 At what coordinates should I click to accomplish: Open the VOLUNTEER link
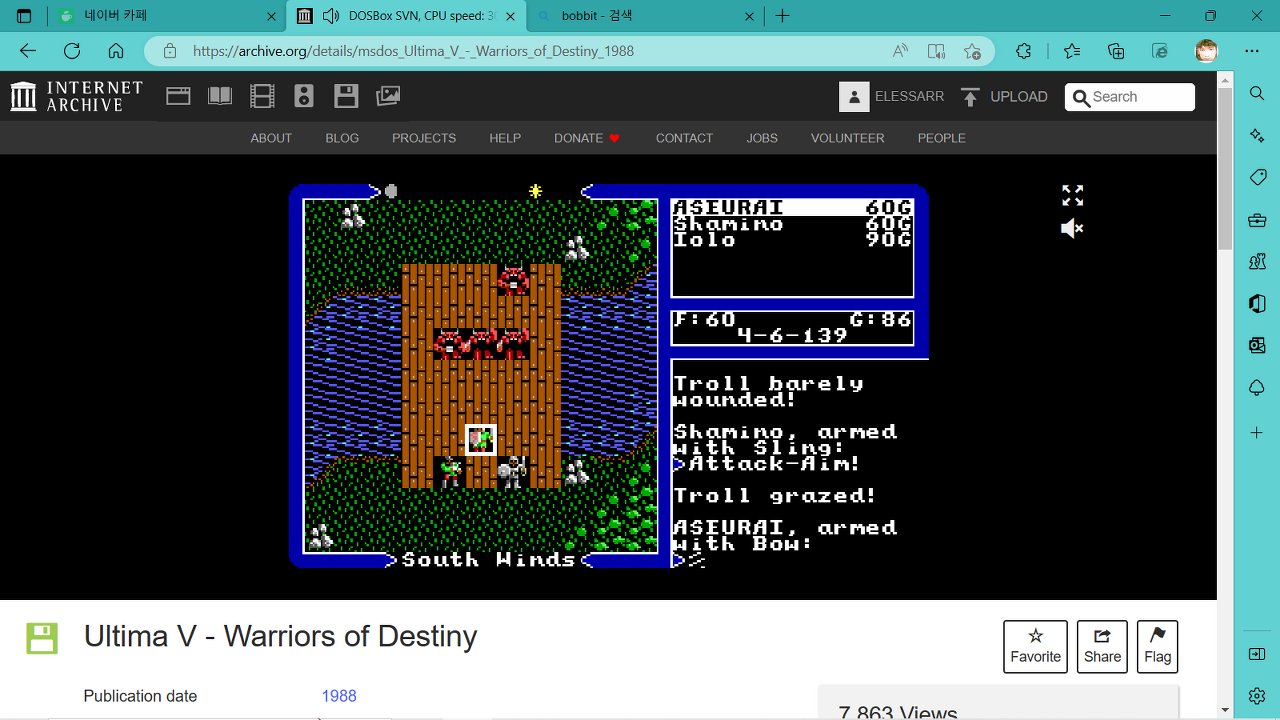848,138
